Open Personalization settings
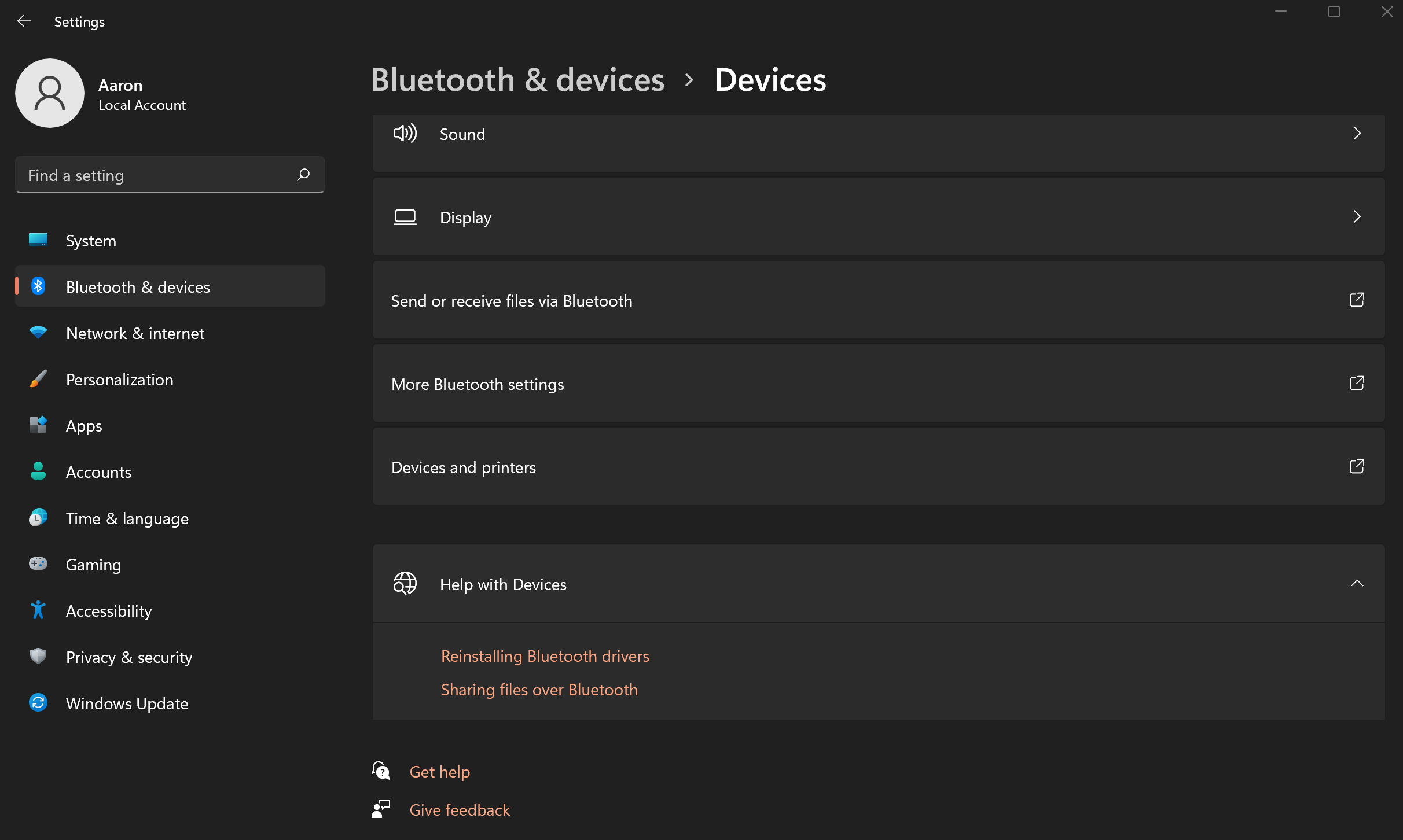 point(170,379)
